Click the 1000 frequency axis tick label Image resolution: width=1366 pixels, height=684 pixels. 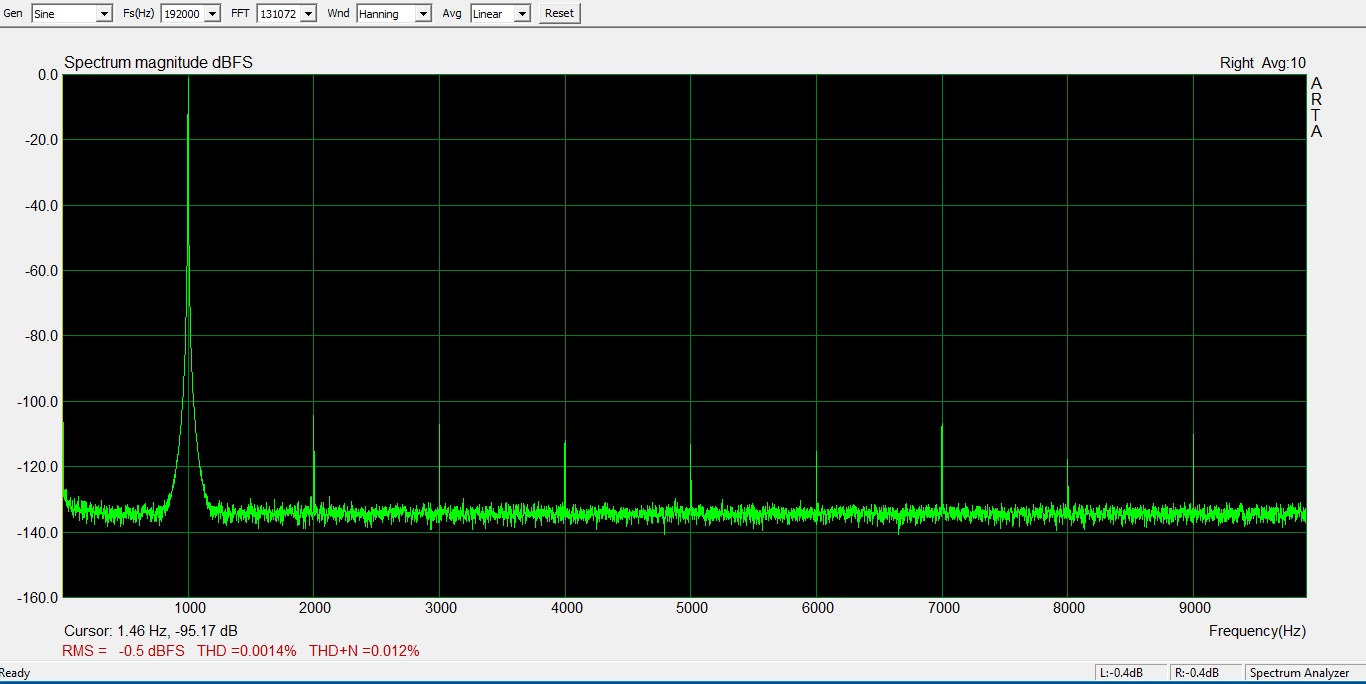point(189,608)
